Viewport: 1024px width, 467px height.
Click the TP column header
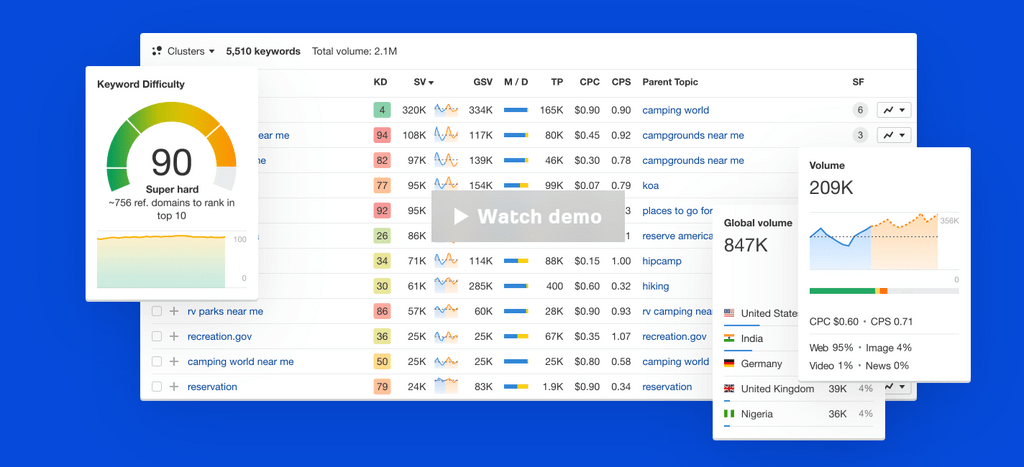pos(556,82)
